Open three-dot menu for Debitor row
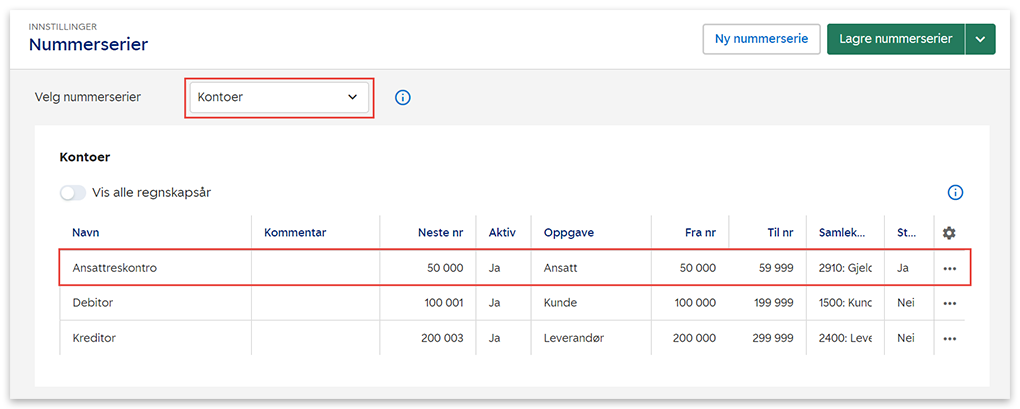This screenshot has height=409, width=1020. (x=949, y=303)
